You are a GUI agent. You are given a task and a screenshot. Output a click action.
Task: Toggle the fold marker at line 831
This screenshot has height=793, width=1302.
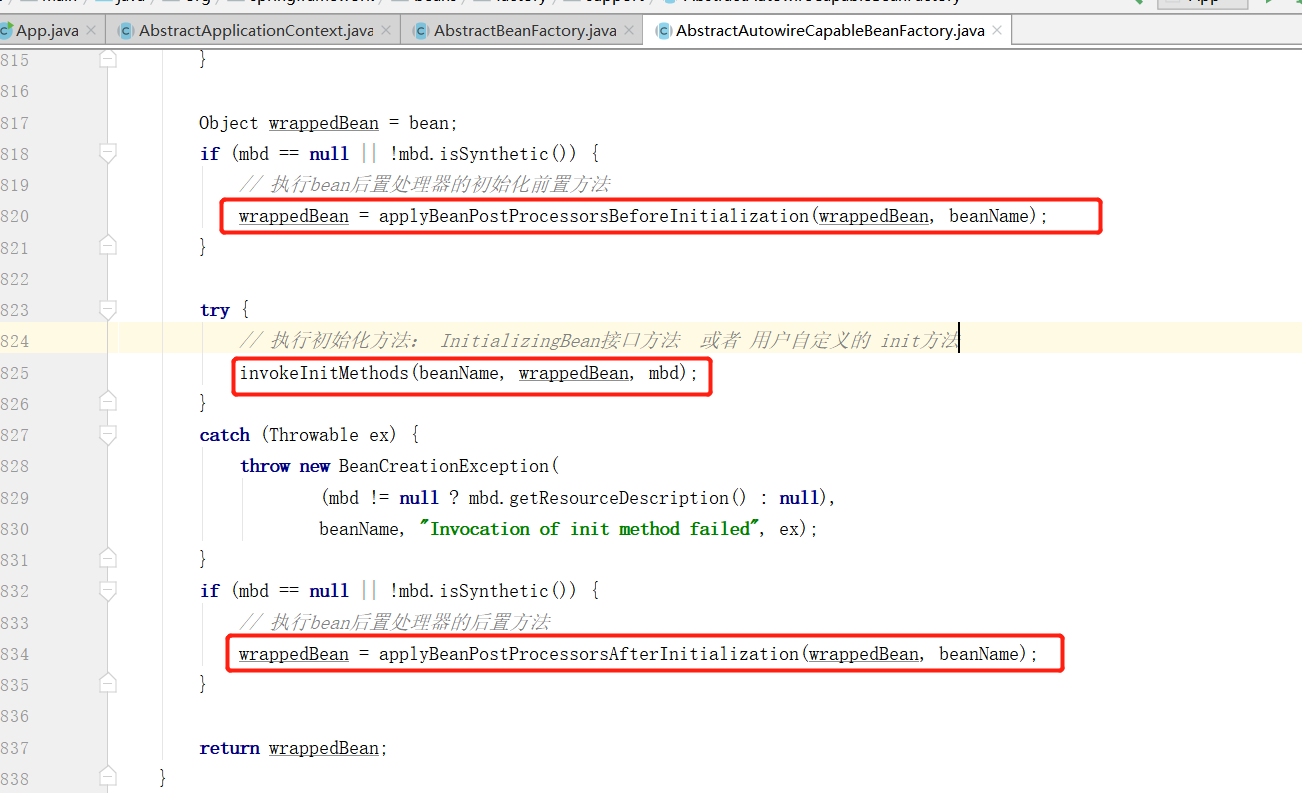[x=108, y=559]
